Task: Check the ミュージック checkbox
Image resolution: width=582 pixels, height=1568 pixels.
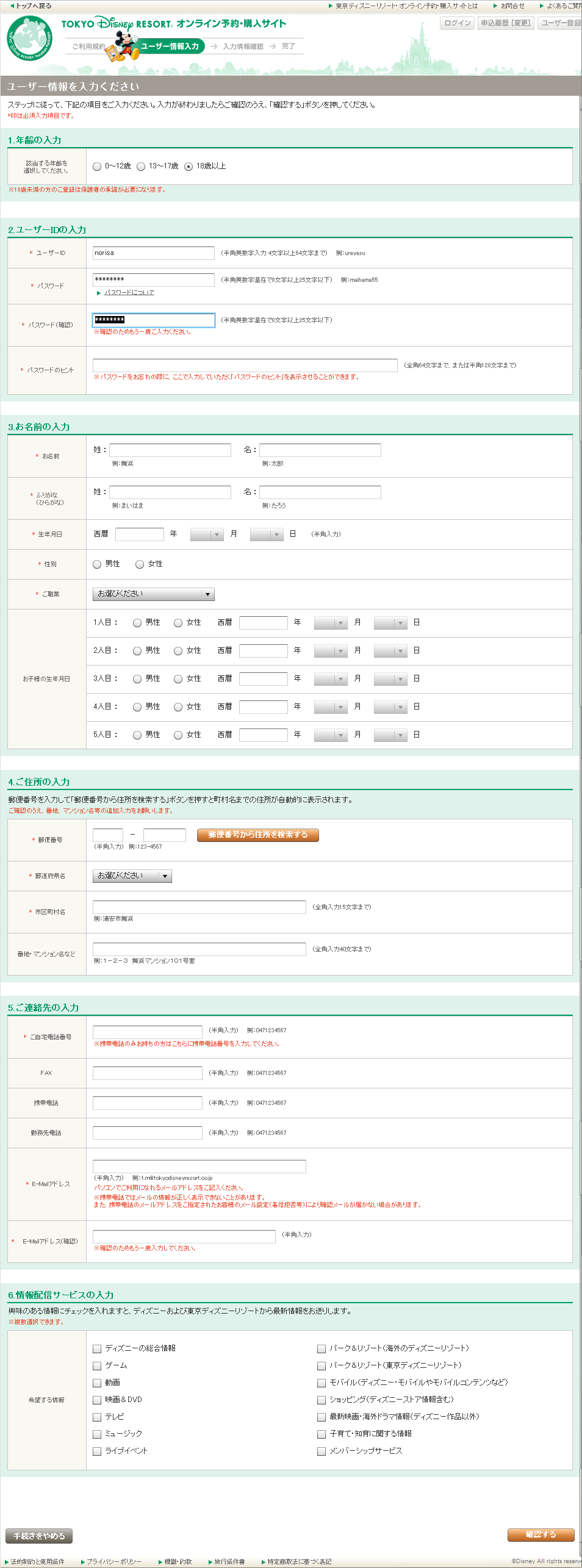Action: pyautogui.click(x=97, y=1434)
